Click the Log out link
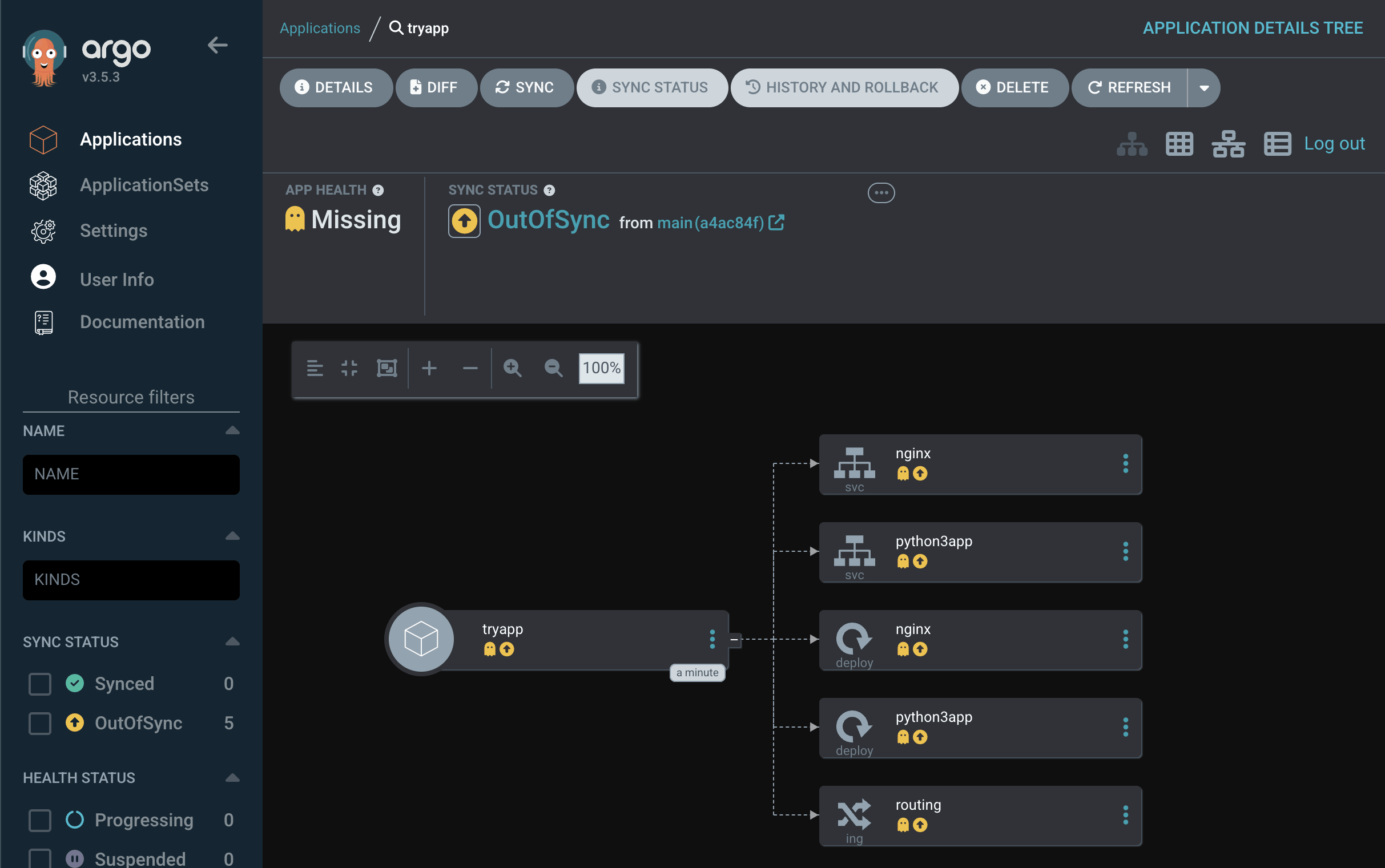 point(1334,143)
